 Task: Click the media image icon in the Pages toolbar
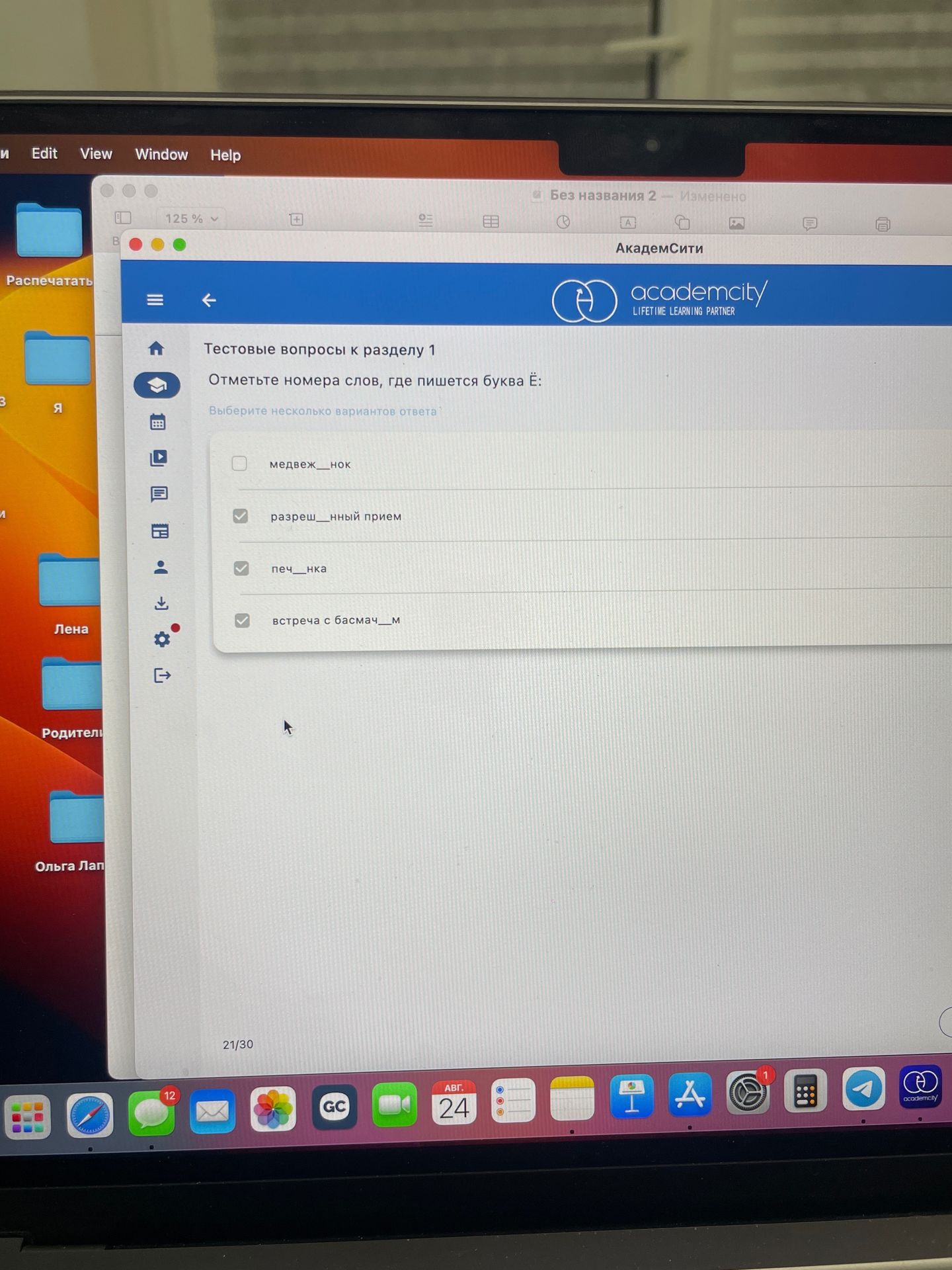click(736, 224)
